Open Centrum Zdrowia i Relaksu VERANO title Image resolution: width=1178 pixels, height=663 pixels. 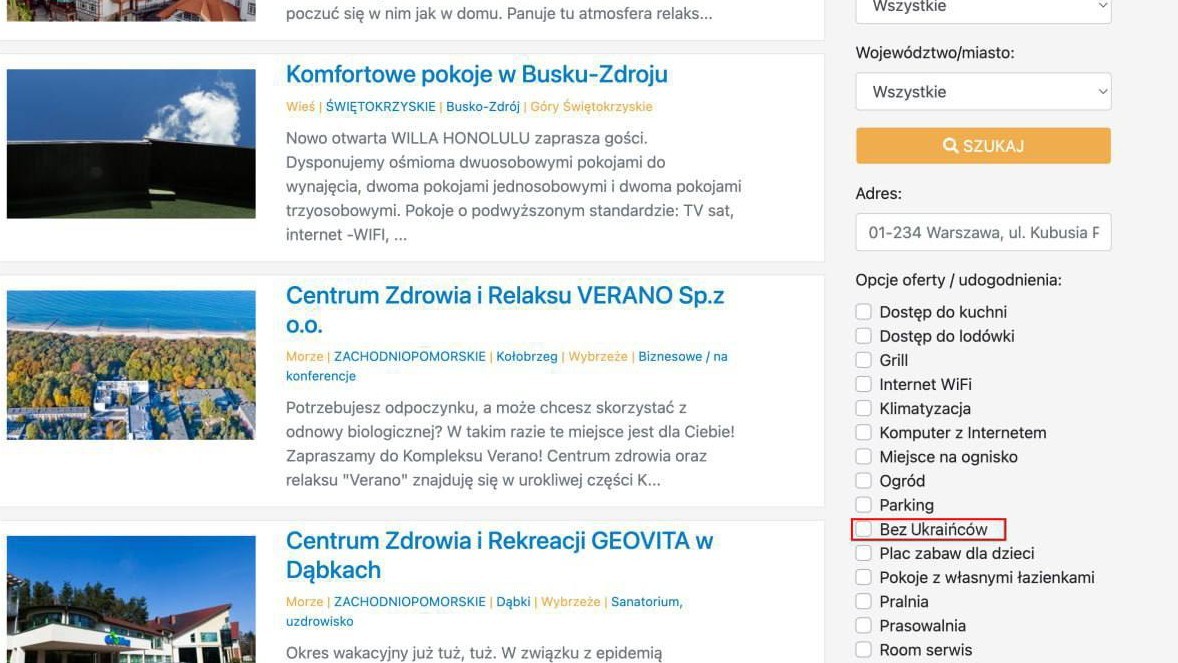tap(504, 310)
